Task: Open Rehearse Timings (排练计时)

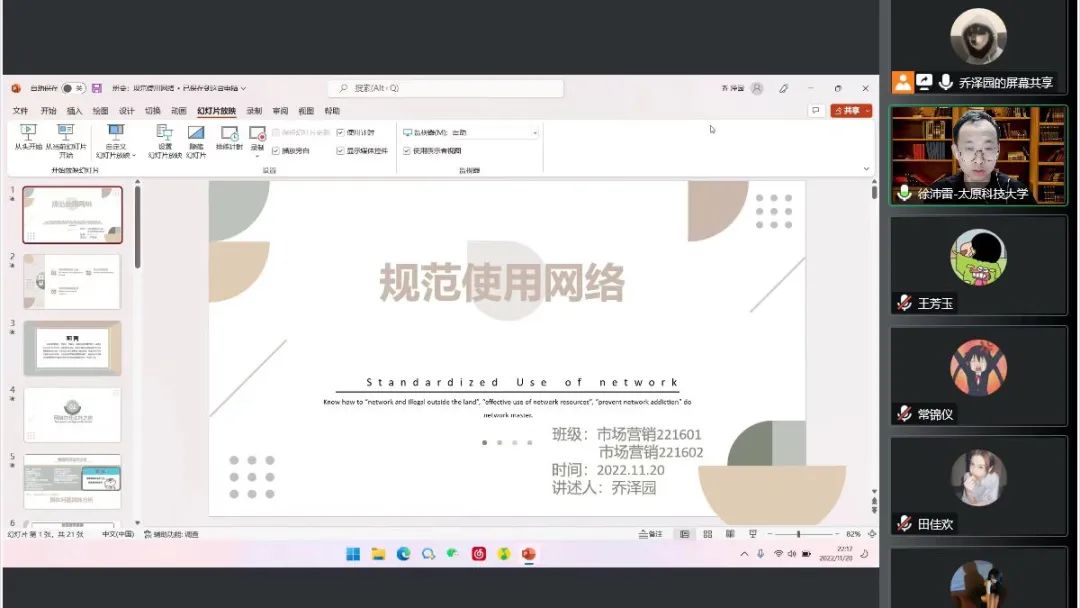Action: pos(230,137)
